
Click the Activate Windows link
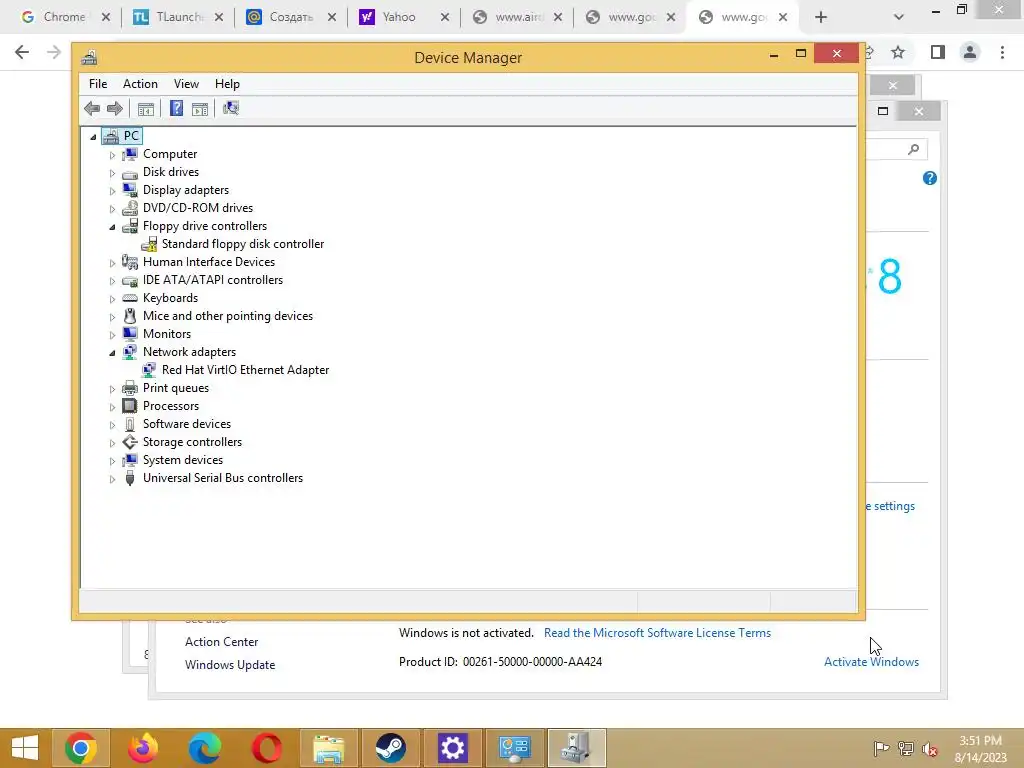(871, 662)
